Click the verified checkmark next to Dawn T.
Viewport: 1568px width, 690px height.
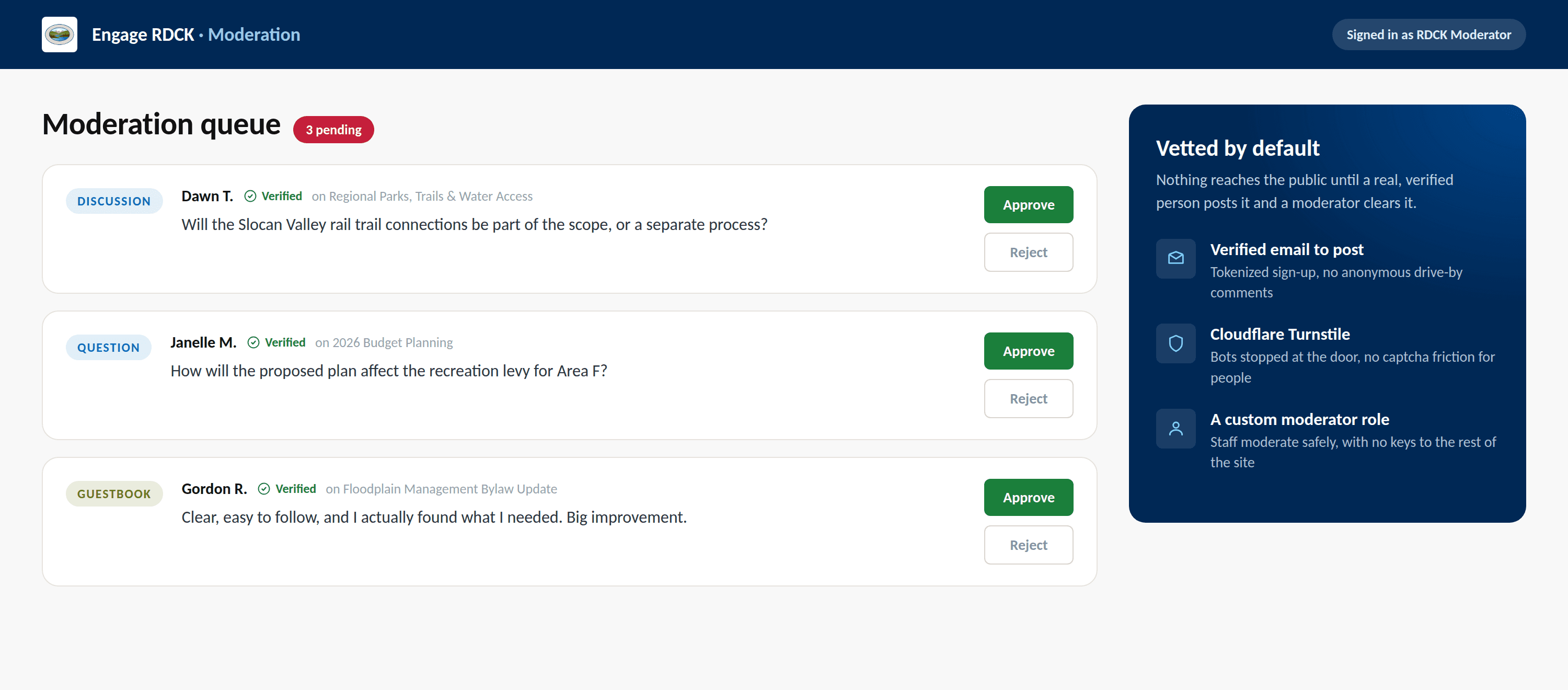250,196
